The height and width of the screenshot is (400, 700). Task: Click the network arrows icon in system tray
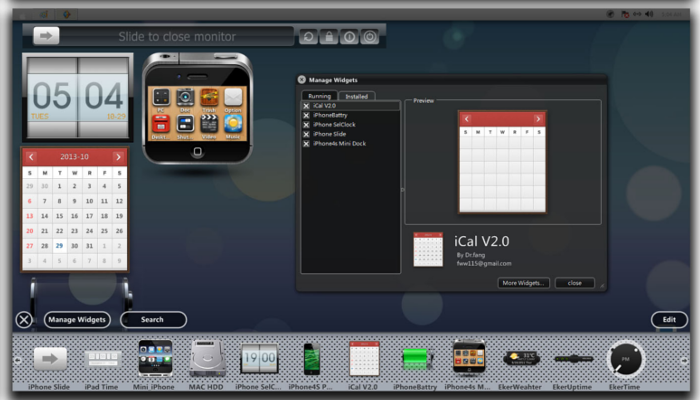(637, 14)
